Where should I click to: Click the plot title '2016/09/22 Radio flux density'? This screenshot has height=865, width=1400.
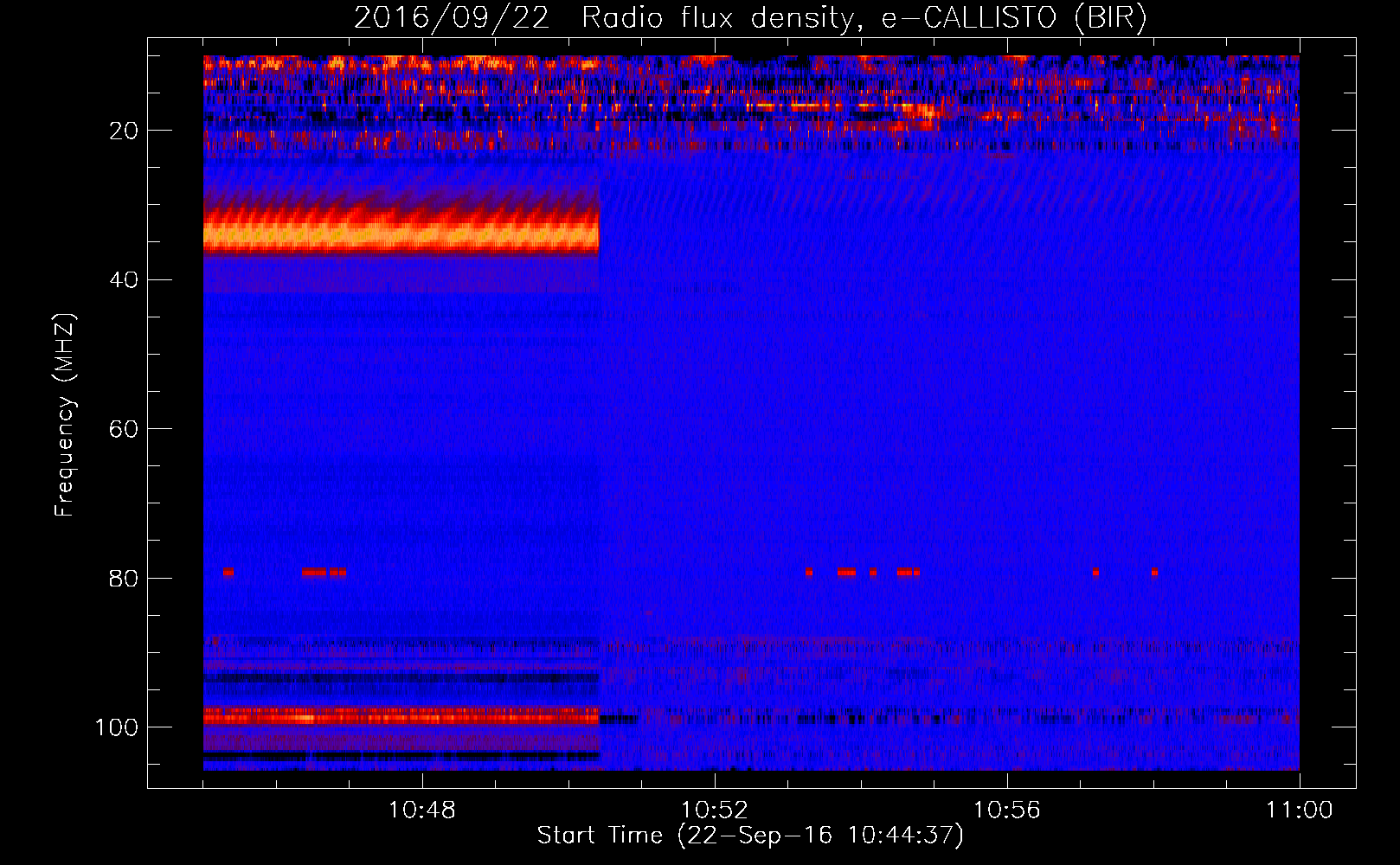(x=602, y=18)
